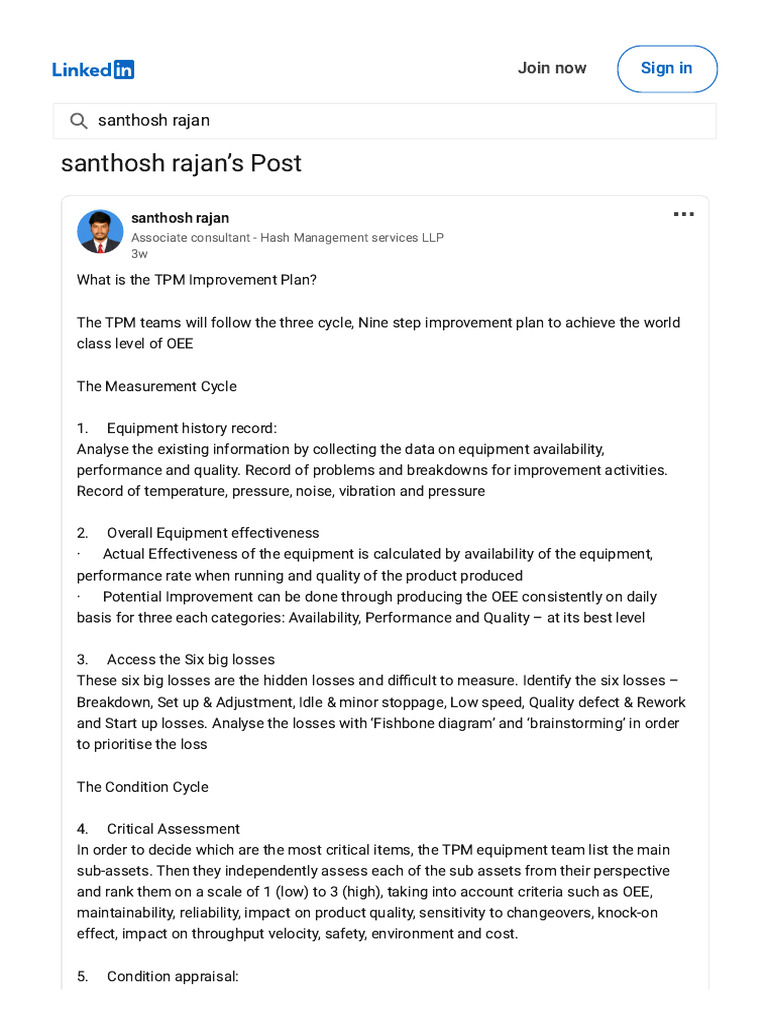The image size is (768, 1024).
Task: Click santhosh rajan's profile photo
Action: pos(100,231)
